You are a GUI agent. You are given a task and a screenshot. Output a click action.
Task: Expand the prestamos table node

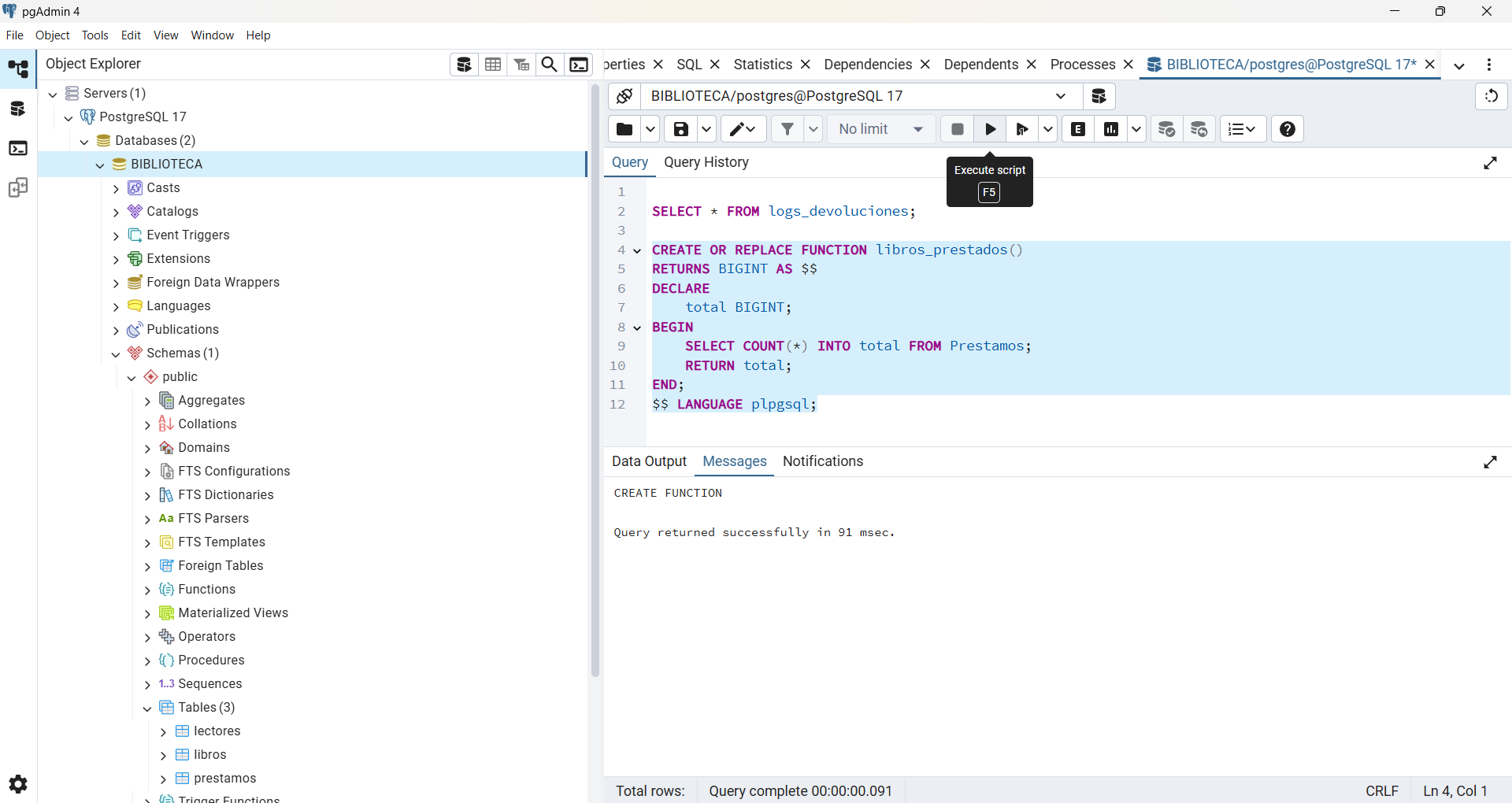coord(163,779)
